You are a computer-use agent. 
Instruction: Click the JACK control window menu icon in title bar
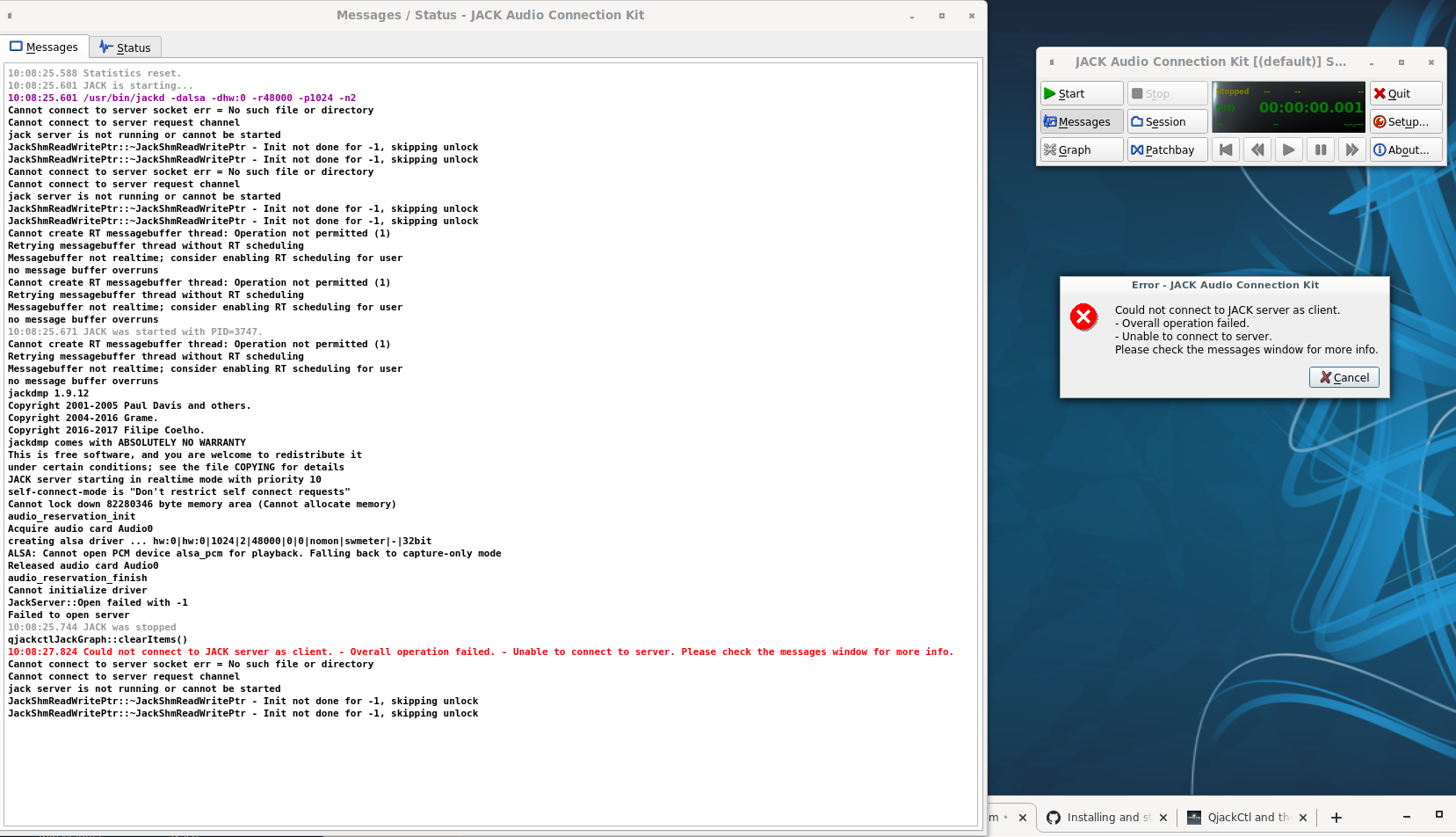coord(1052,62)
